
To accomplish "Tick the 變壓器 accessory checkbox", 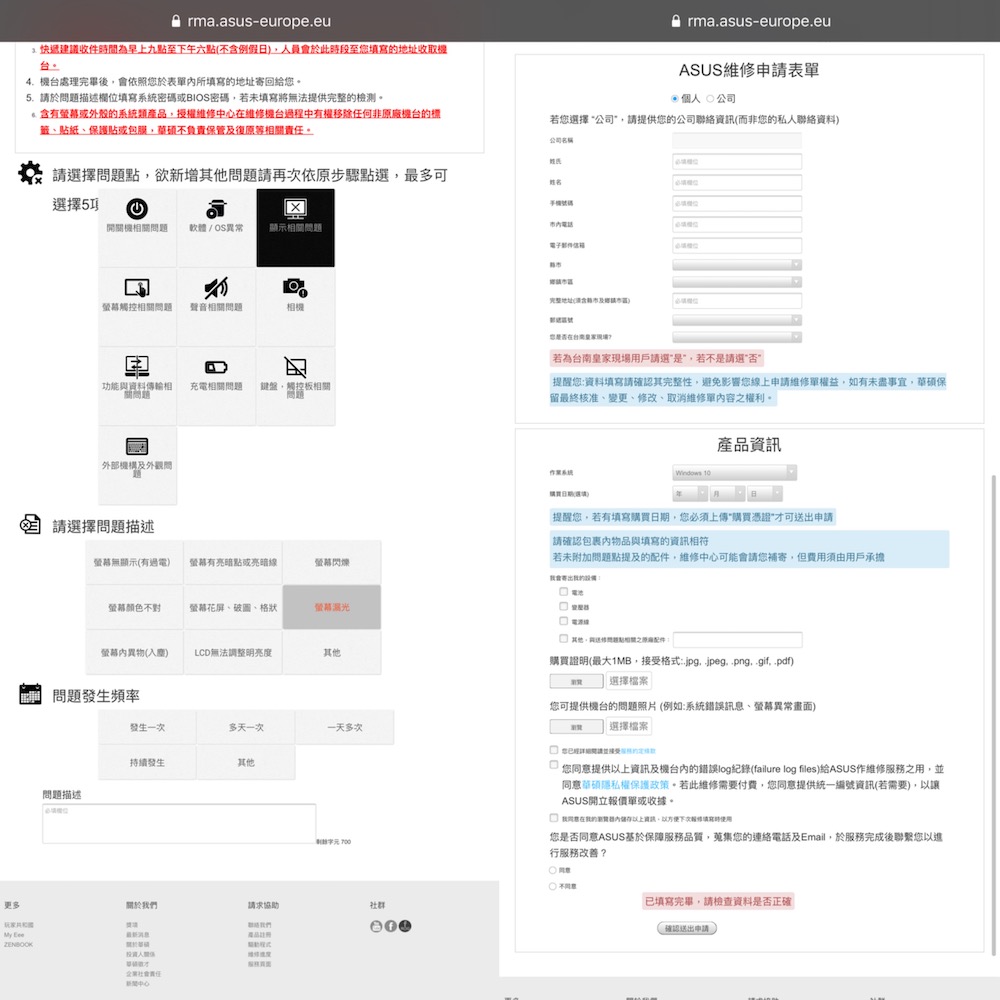I will point(564,607).
